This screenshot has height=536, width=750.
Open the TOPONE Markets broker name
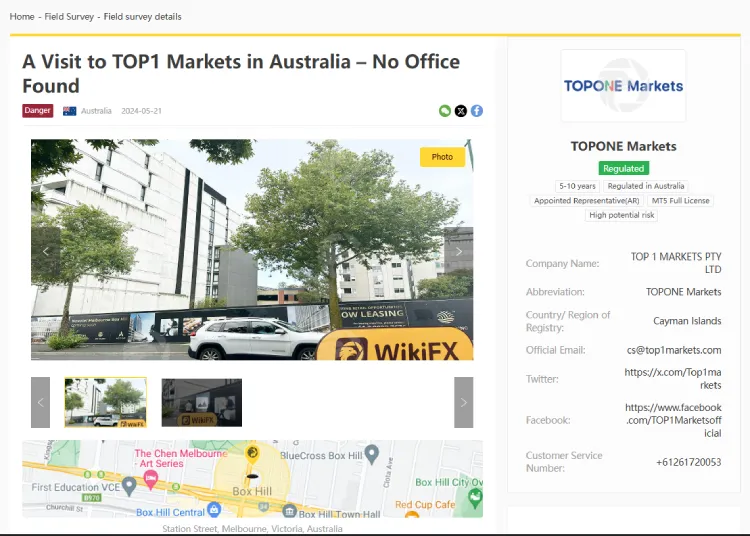point(623,146)
